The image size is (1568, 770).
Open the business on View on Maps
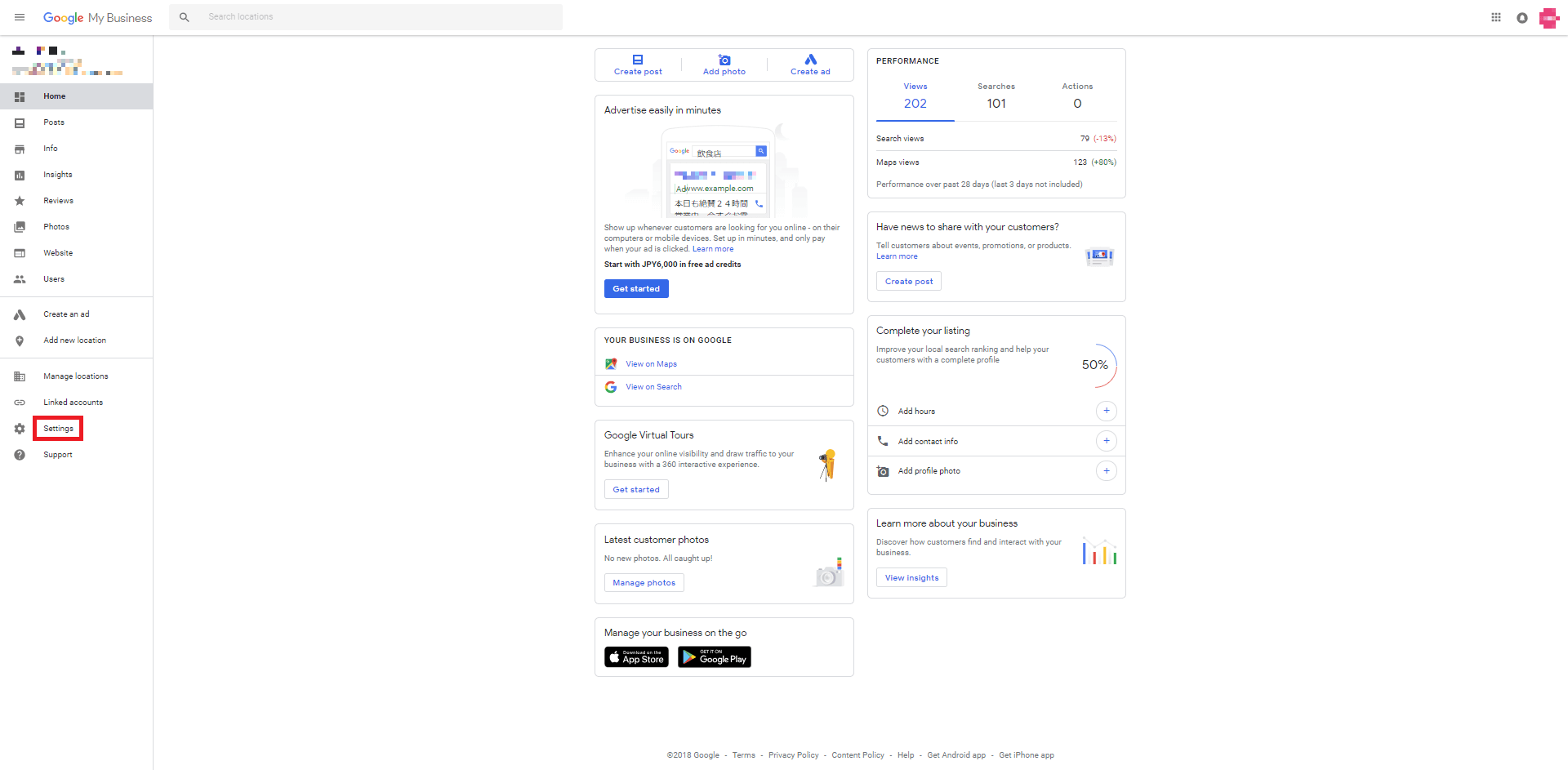point(651,363)
